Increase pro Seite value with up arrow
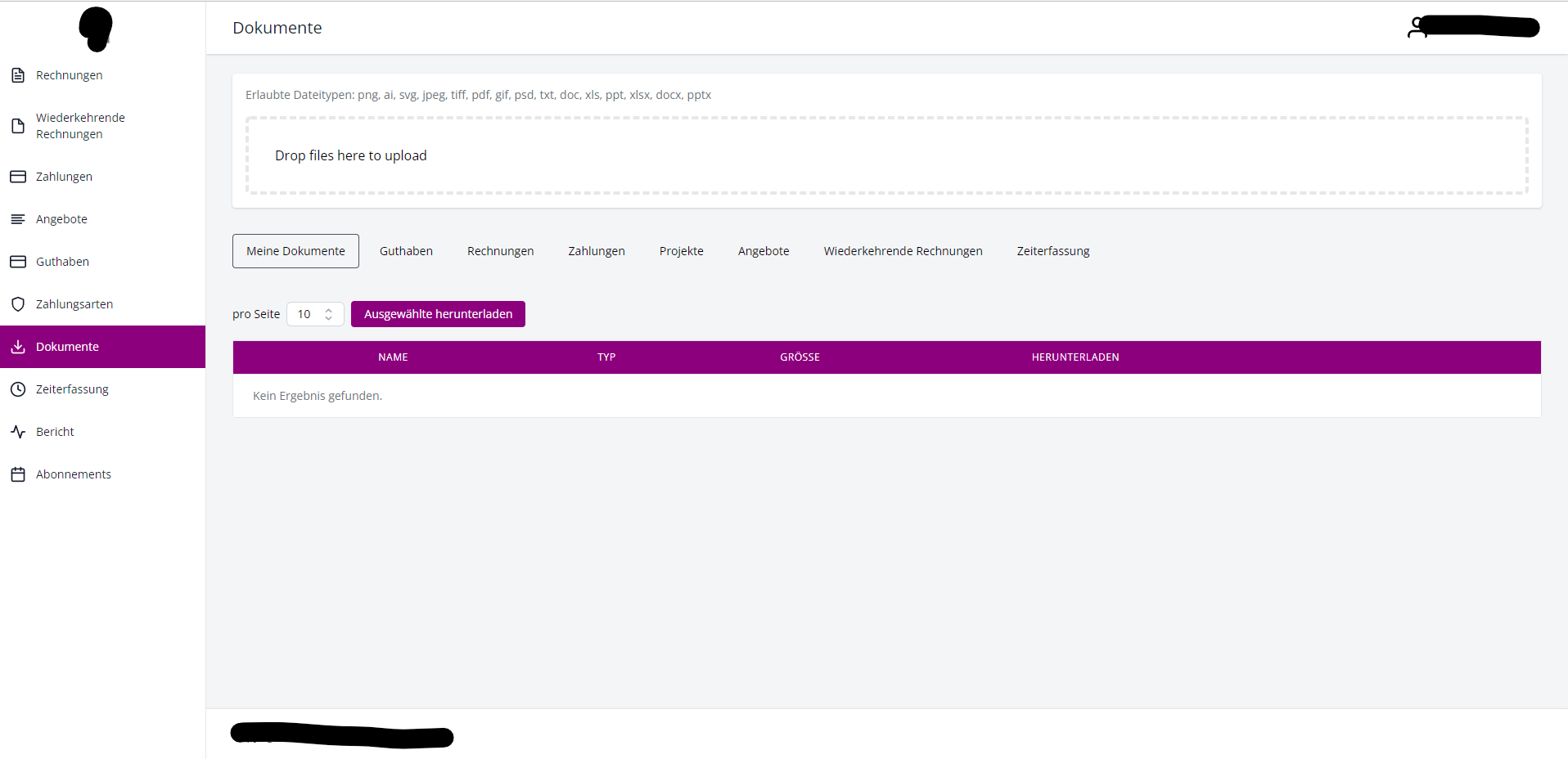Viewport: 1568px width, 759px height. pos(329,309)
